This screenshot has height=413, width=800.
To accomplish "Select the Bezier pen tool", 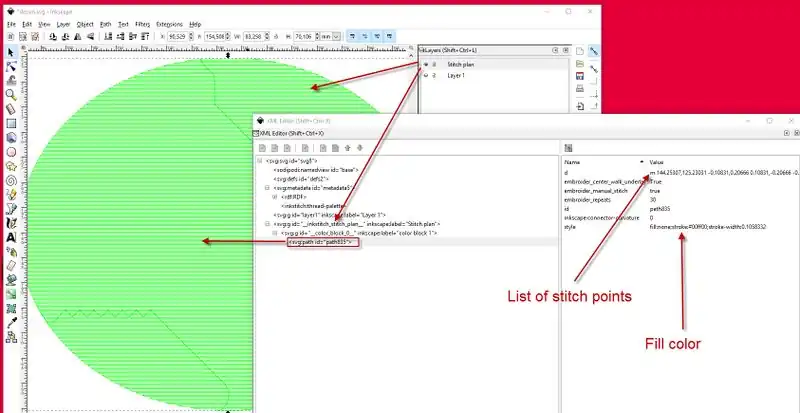I will point(11,209).
